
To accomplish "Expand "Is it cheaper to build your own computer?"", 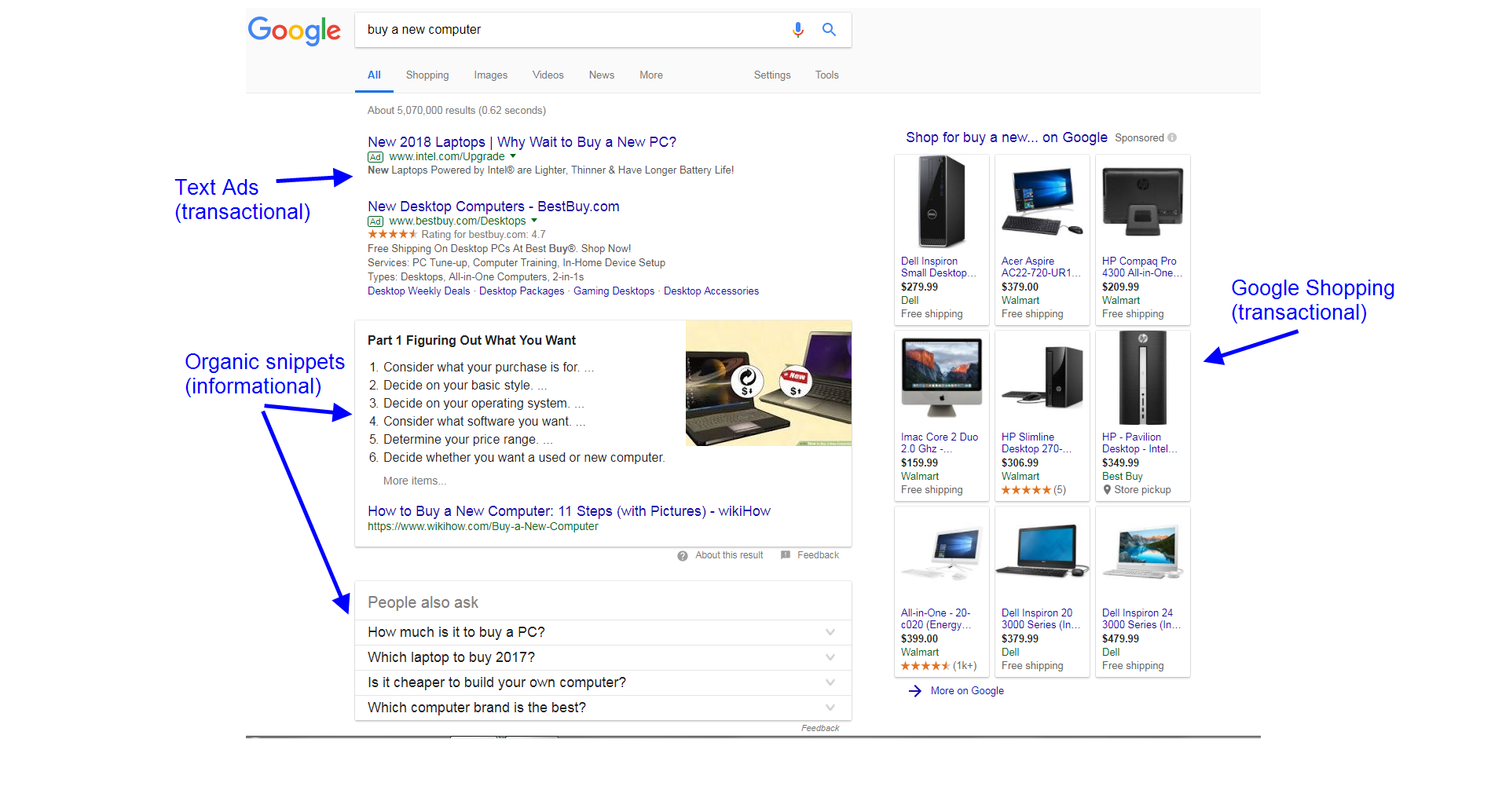I will (603, 682).
